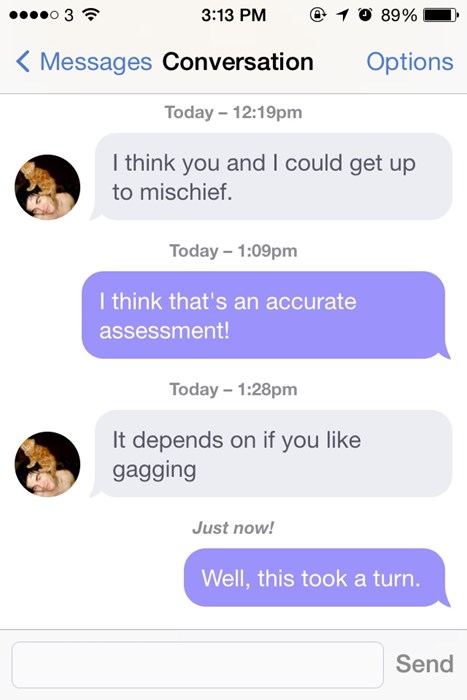467x700 pixels.
Task: Select the 'It depends on if' message
Action: tap(273, 454)
